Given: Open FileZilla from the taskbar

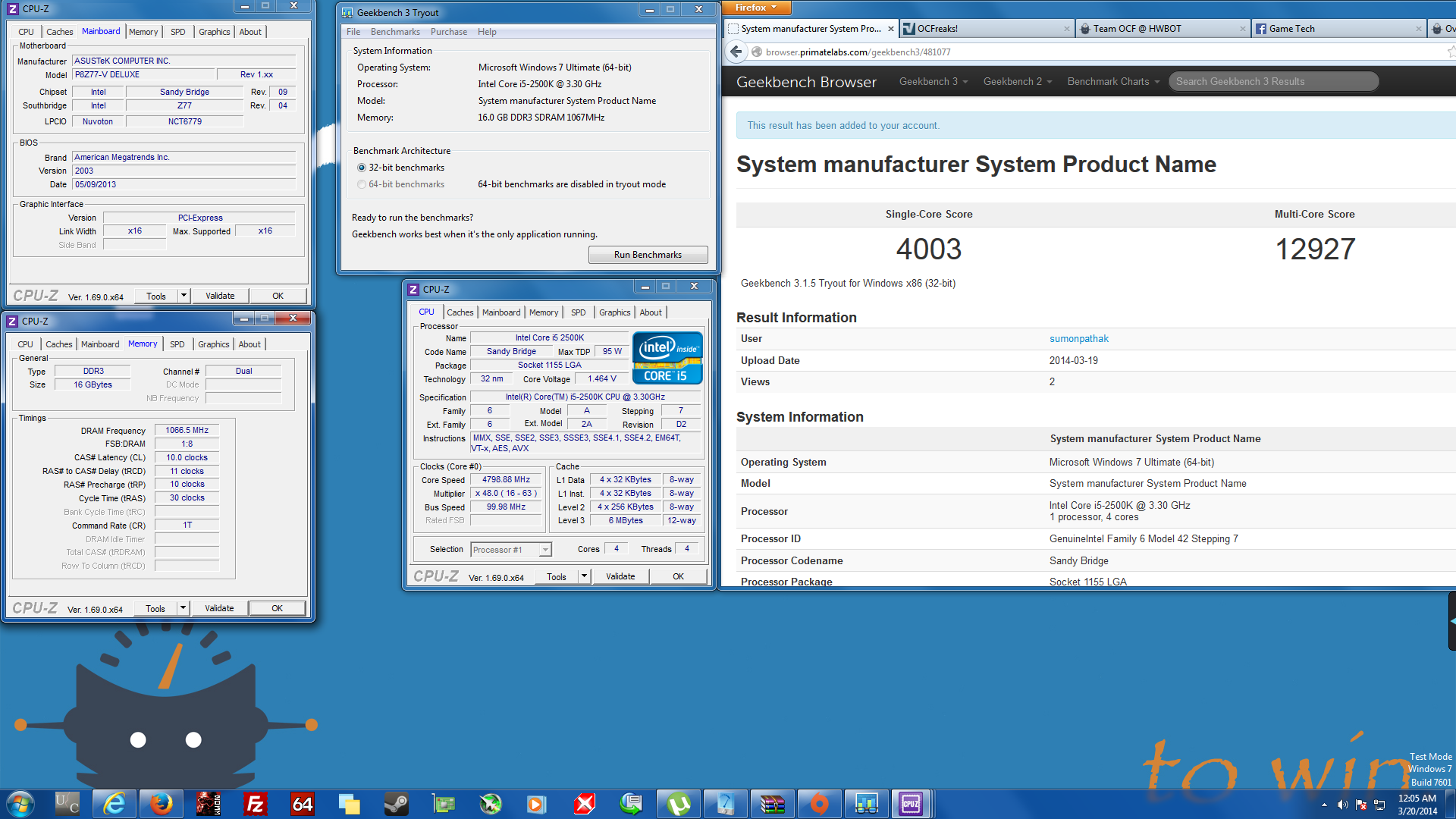Looking at the screenshot, I should (x=256, y=804).
